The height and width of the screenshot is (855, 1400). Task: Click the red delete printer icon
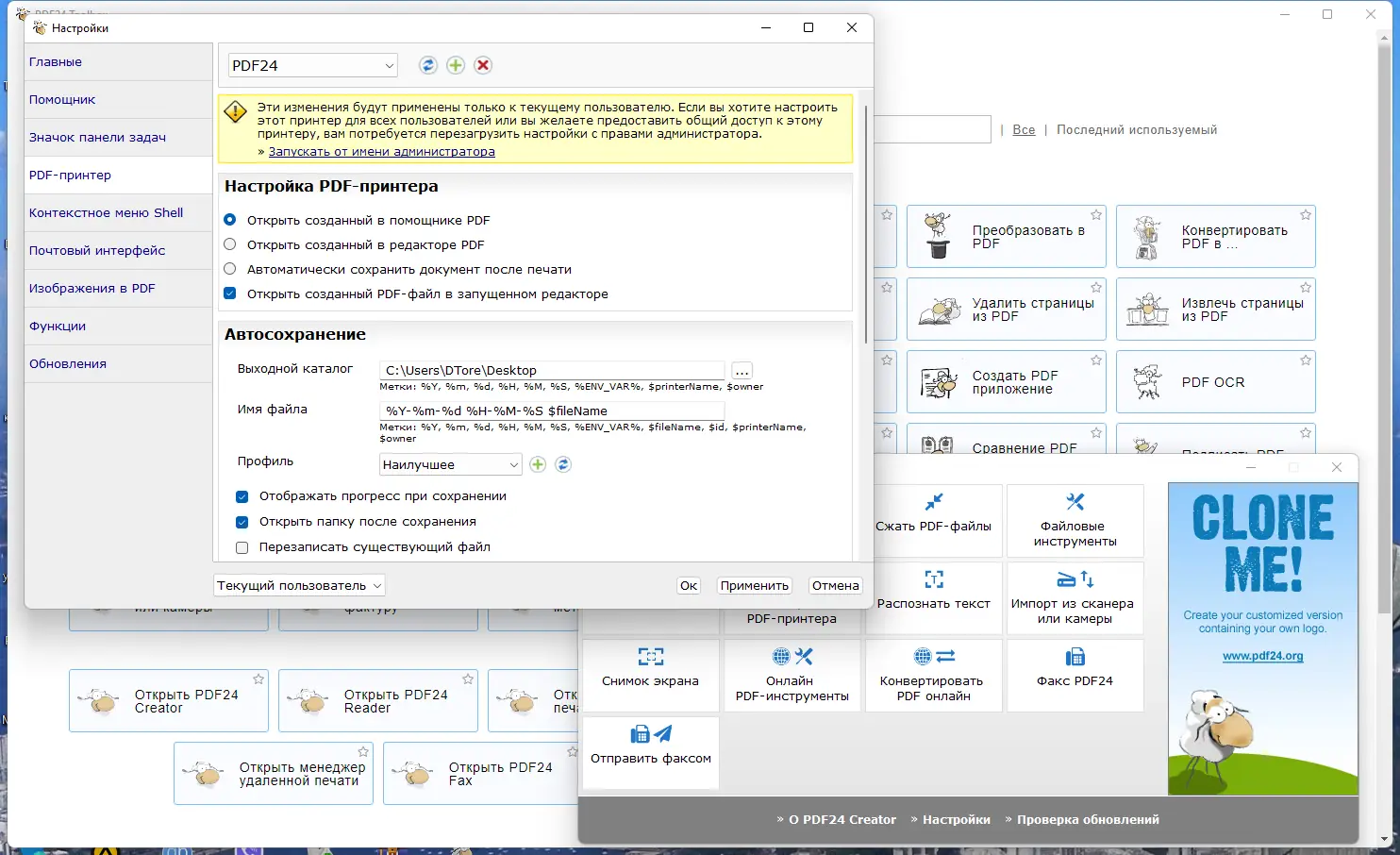(x=483, y=65)
